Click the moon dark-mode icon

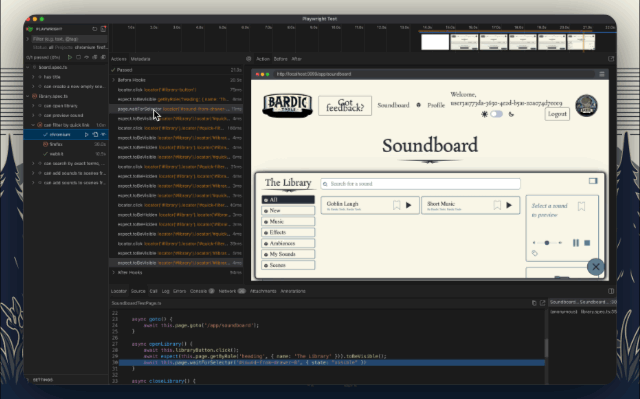click(x=511, y=114)
